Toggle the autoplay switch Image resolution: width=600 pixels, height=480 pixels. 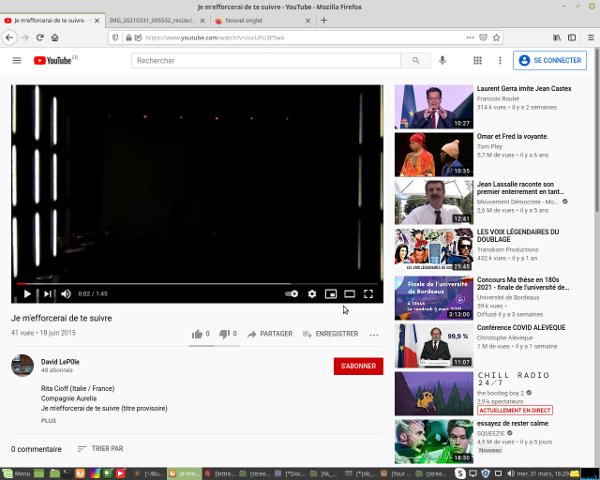(292, 294)
